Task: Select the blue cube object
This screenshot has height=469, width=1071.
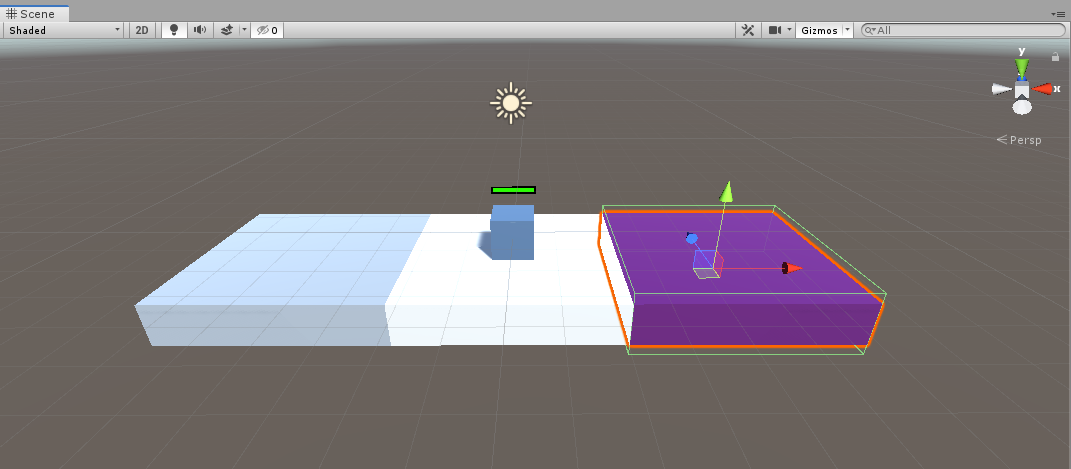Action: pyautogui.click(x=512, y=232)
